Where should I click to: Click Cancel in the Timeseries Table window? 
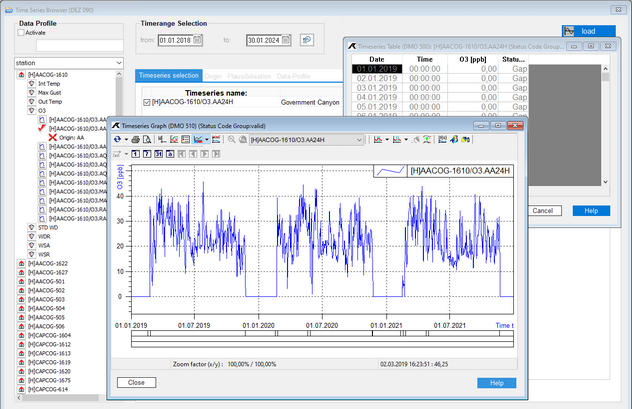pos(543,210)
